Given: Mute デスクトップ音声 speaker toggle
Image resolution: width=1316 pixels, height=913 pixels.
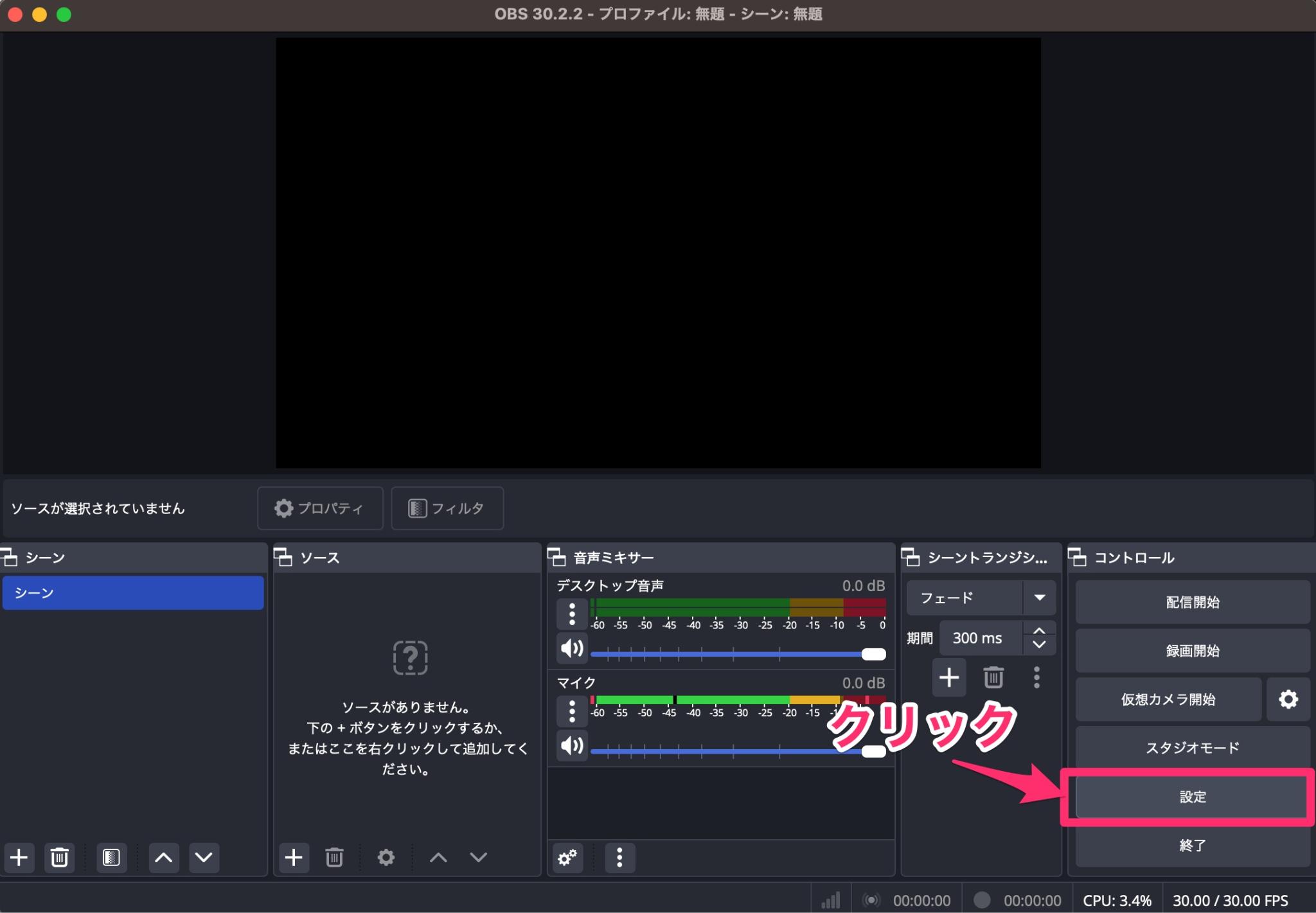Looking at the screenshot, I should tap(572, 648).
